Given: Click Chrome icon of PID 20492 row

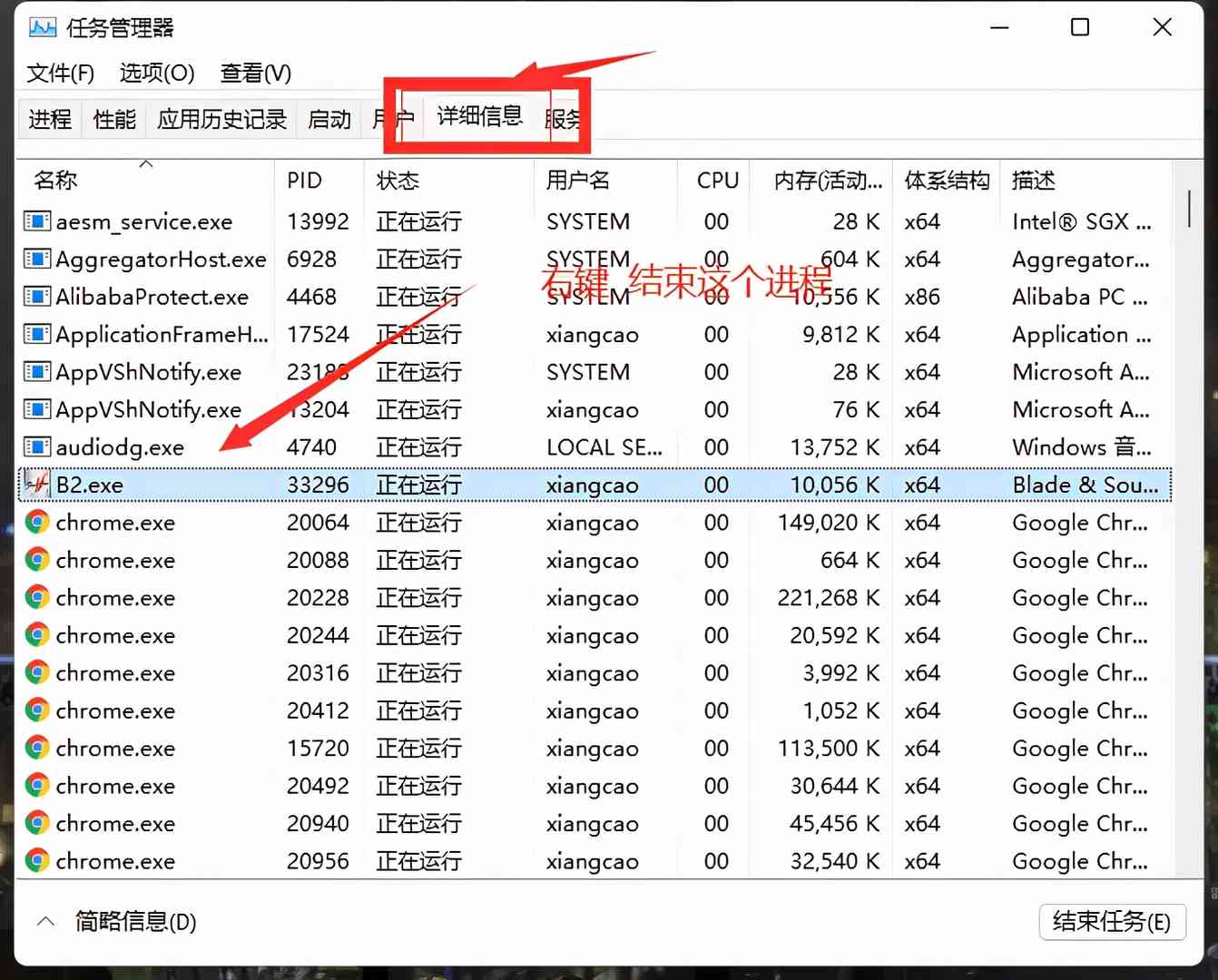Looking at the screenshot, I should click(37, 786).
